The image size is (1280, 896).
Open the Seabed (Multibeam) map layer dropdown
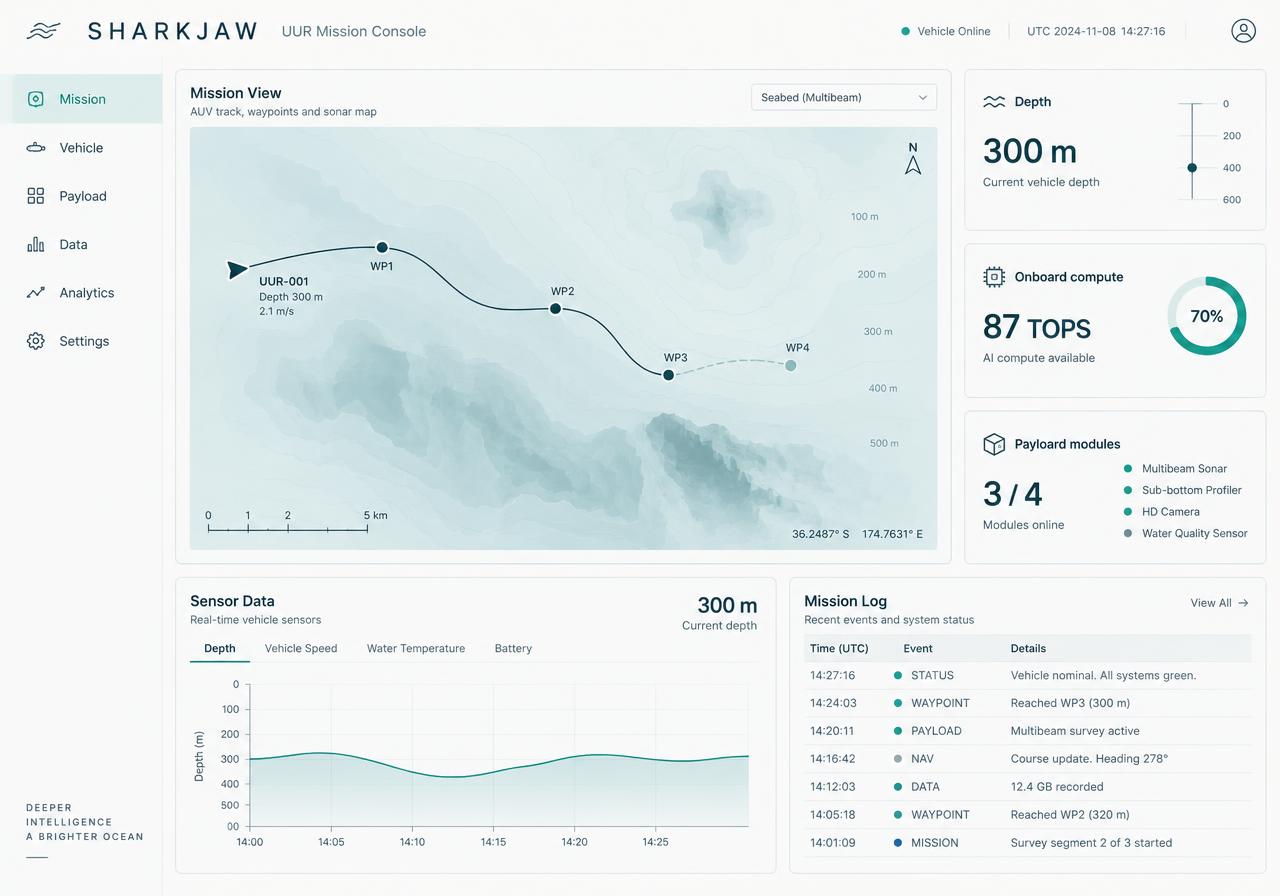[x=844, y=97]
